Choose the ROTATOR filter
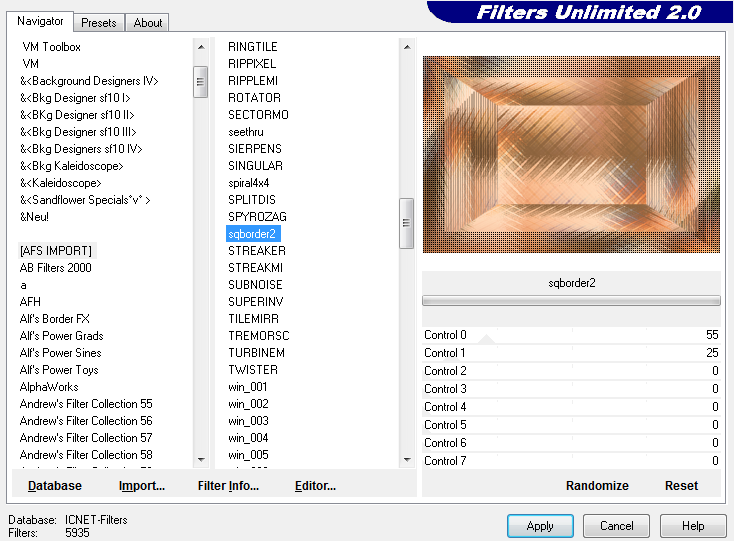Image resolution: width=734 pixels, height=541 pixels. 254,98
